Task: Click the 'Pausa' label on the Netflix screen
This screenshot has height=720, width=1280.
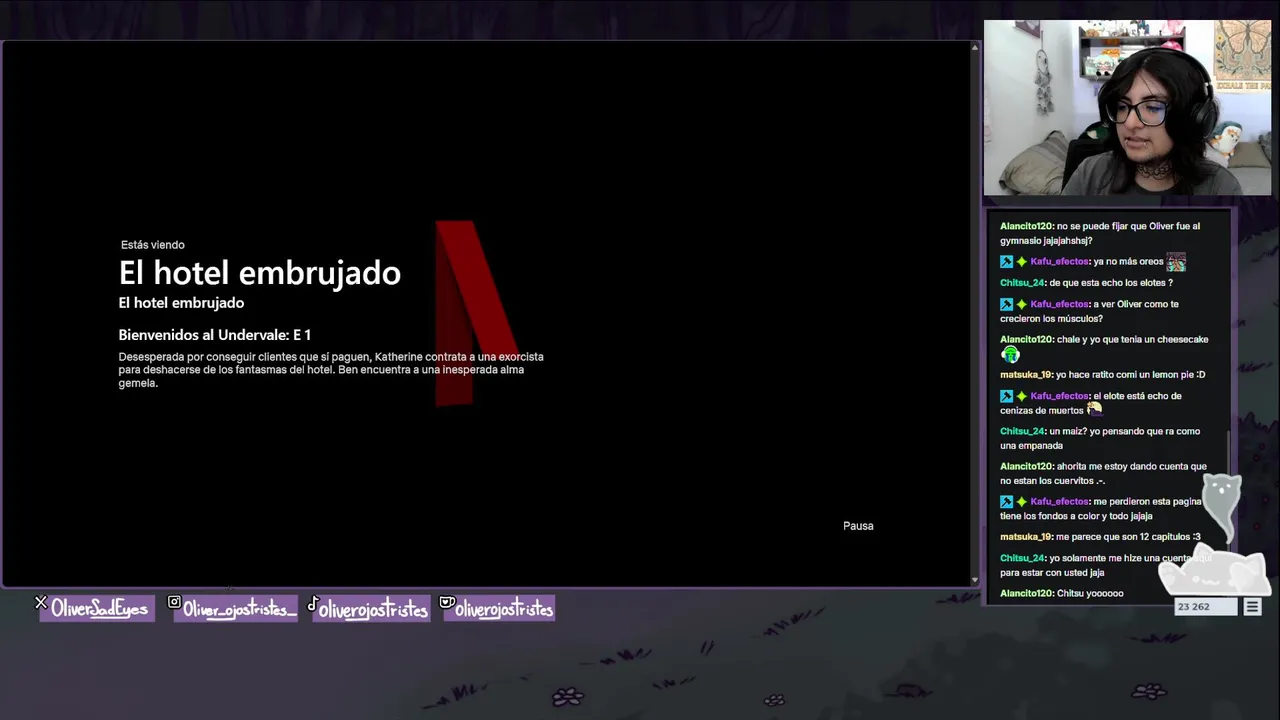Action: click(858, 526)
